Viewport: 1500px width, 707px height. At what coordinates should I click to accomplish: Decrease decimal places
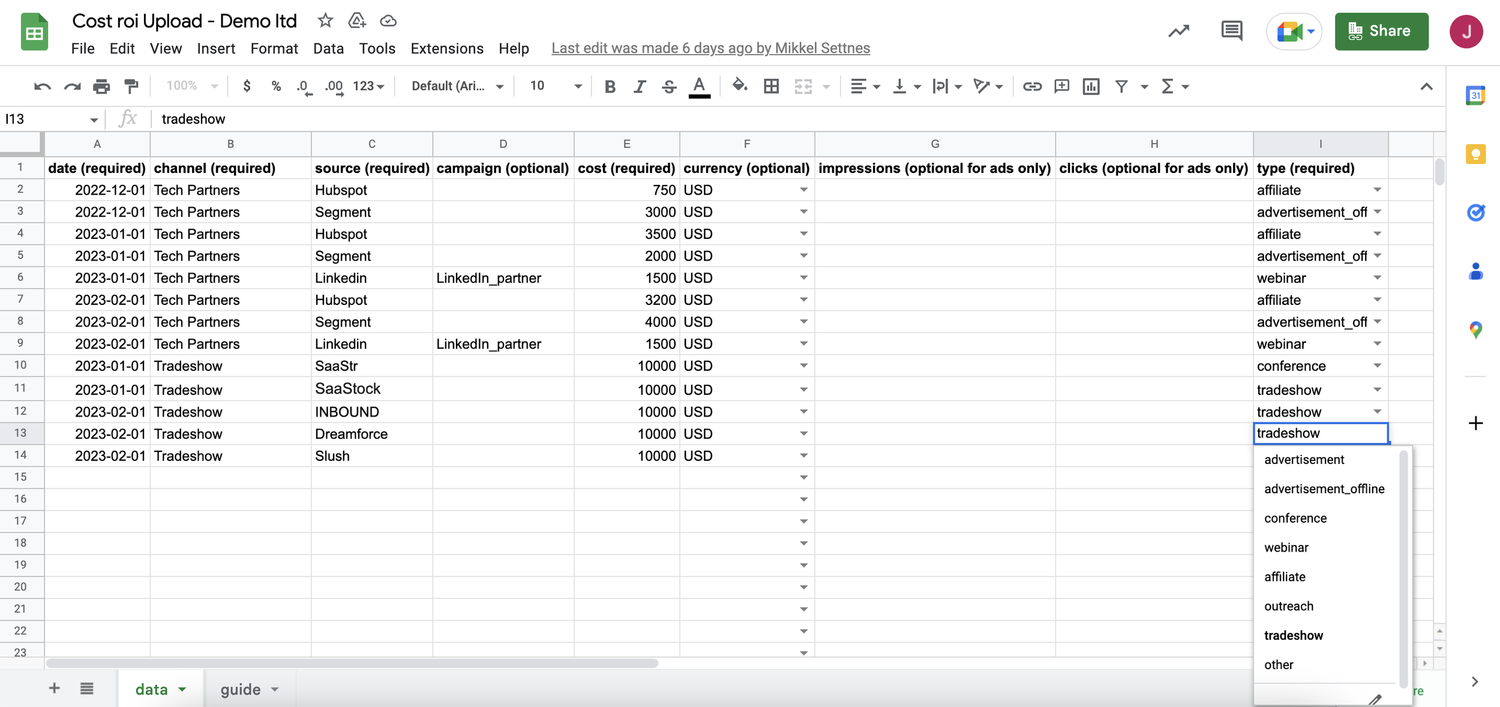pyautogui.click(x=304, y=87)
